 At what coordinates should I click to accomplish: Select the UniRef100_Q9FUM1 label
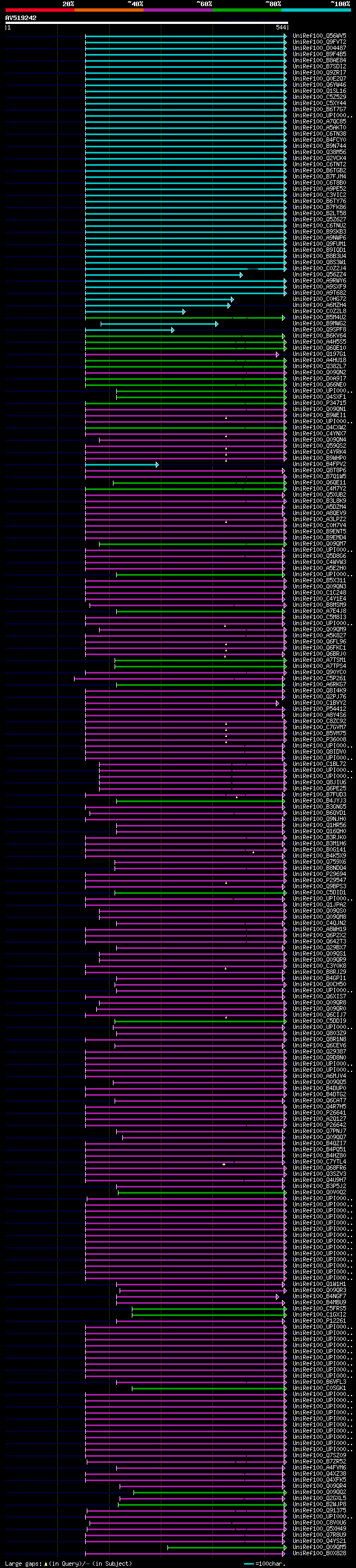319,244
